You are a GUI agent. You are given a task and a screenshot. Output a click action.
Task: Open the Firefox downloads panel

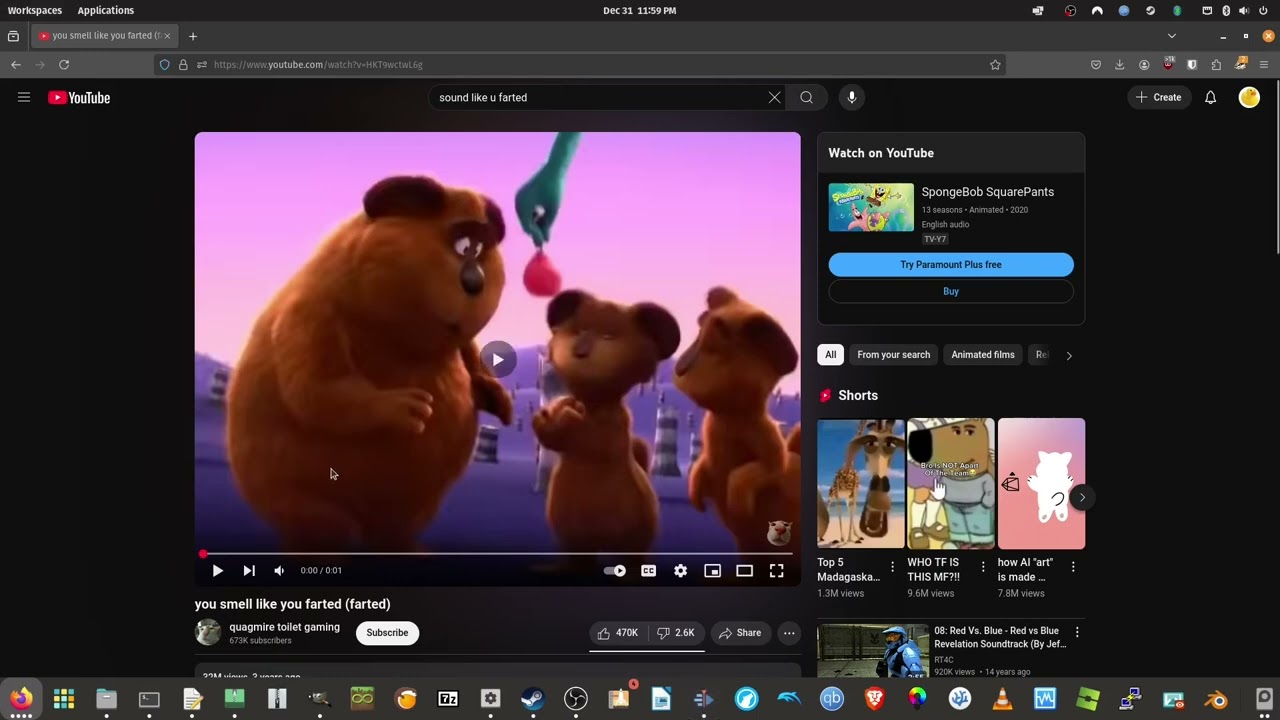tap(1120, 65)
